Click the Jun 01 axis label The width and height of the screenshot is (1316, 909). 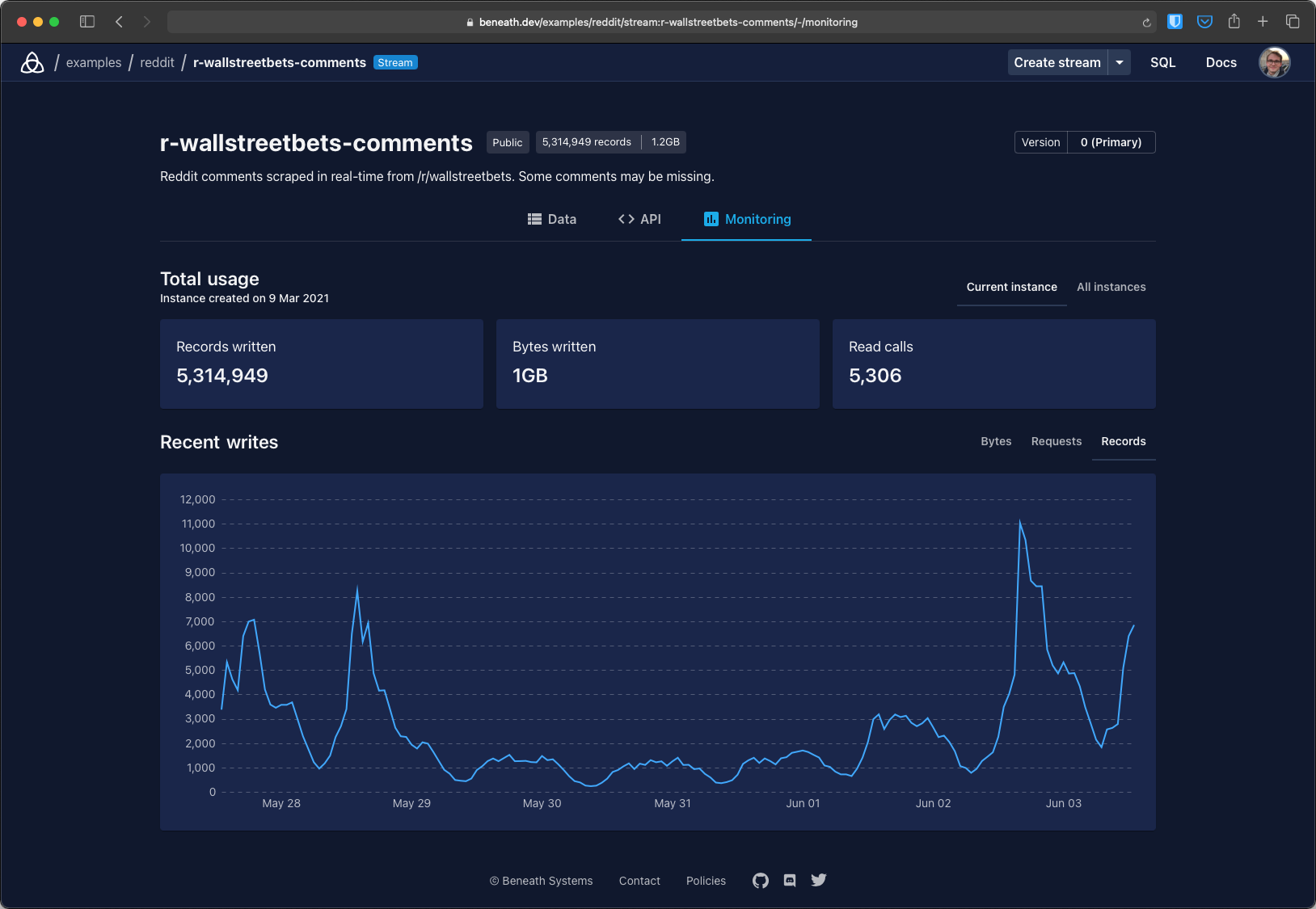[803, 803]
